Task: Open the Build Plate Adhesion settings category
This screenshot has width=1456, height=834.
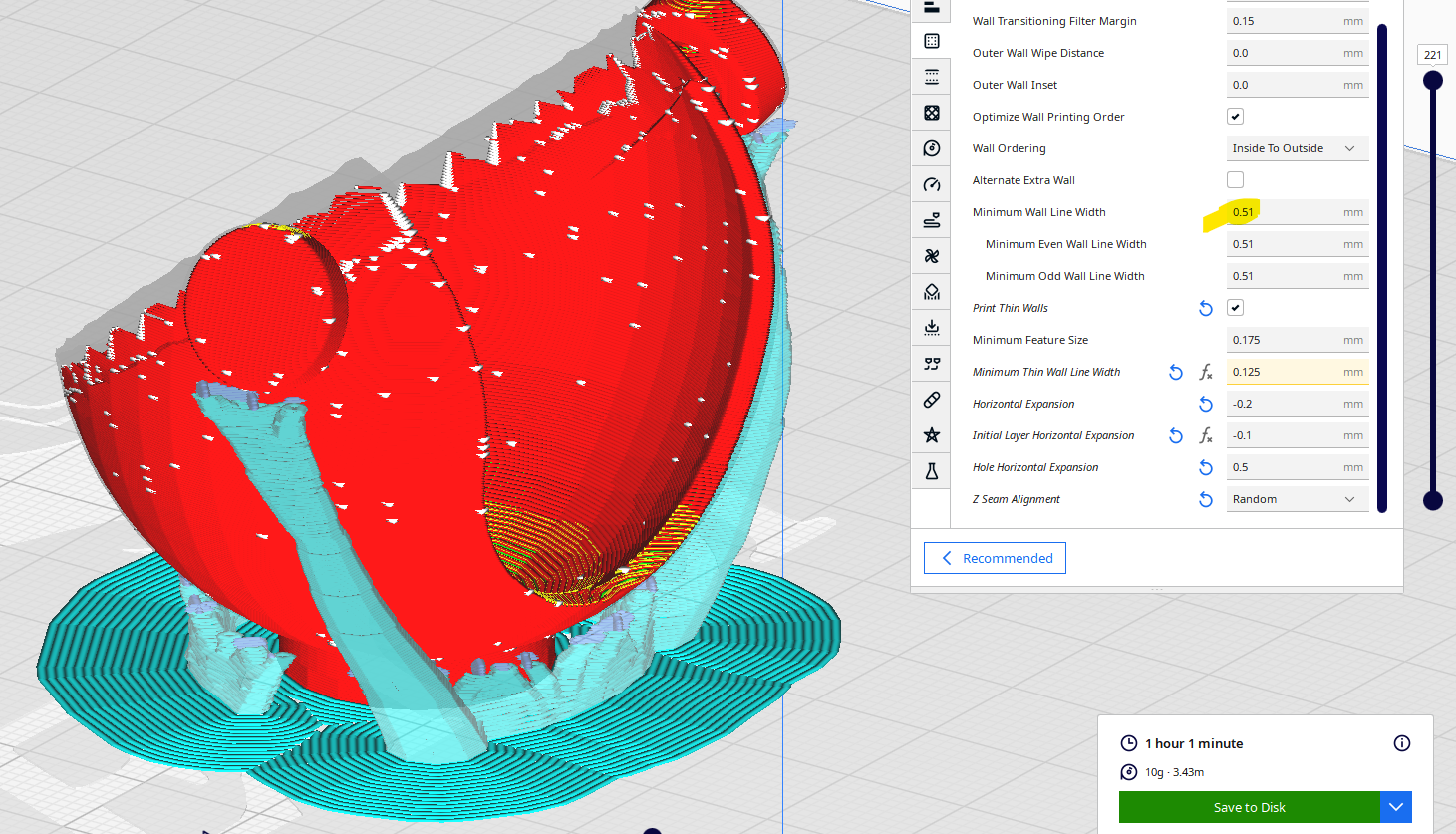Action: [931, 327]
